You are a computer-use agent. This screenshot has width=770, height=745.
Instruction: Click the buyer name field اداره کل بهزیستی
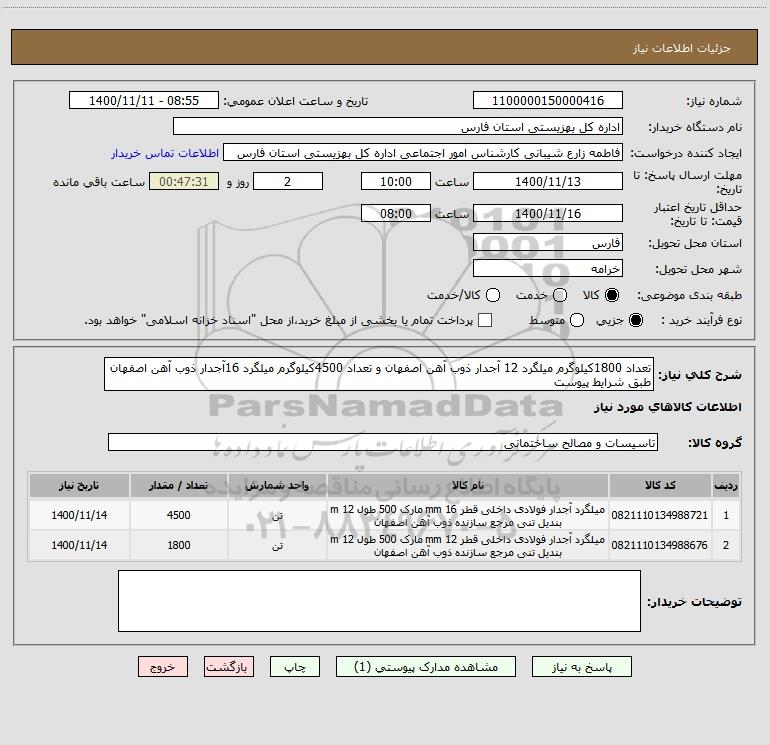[x=398, y=126]
